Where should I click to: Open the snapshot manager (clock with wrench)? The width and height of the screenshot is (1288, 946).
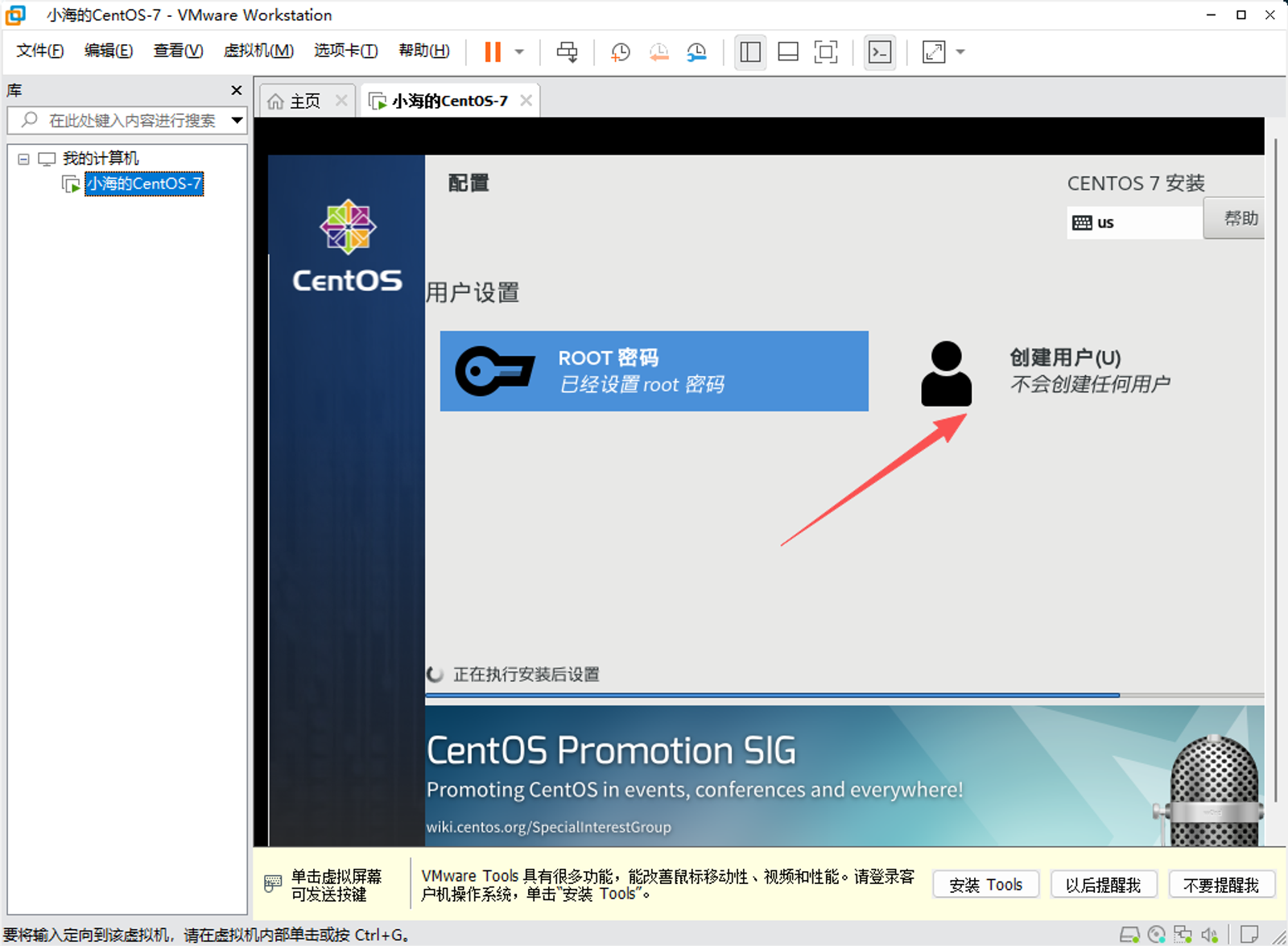click(x=696, y=52)
